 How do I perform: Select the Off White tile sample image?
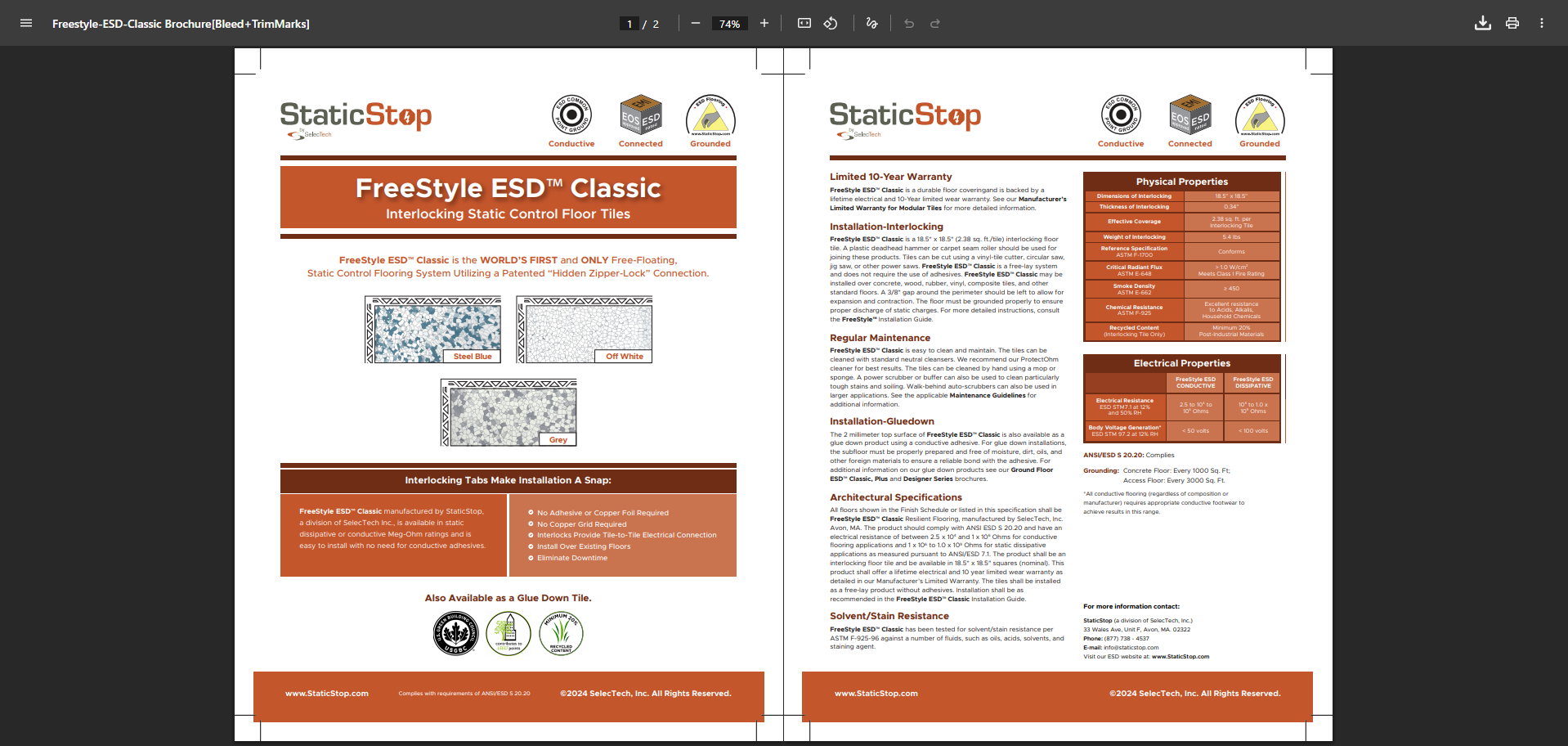coord(585,329)
